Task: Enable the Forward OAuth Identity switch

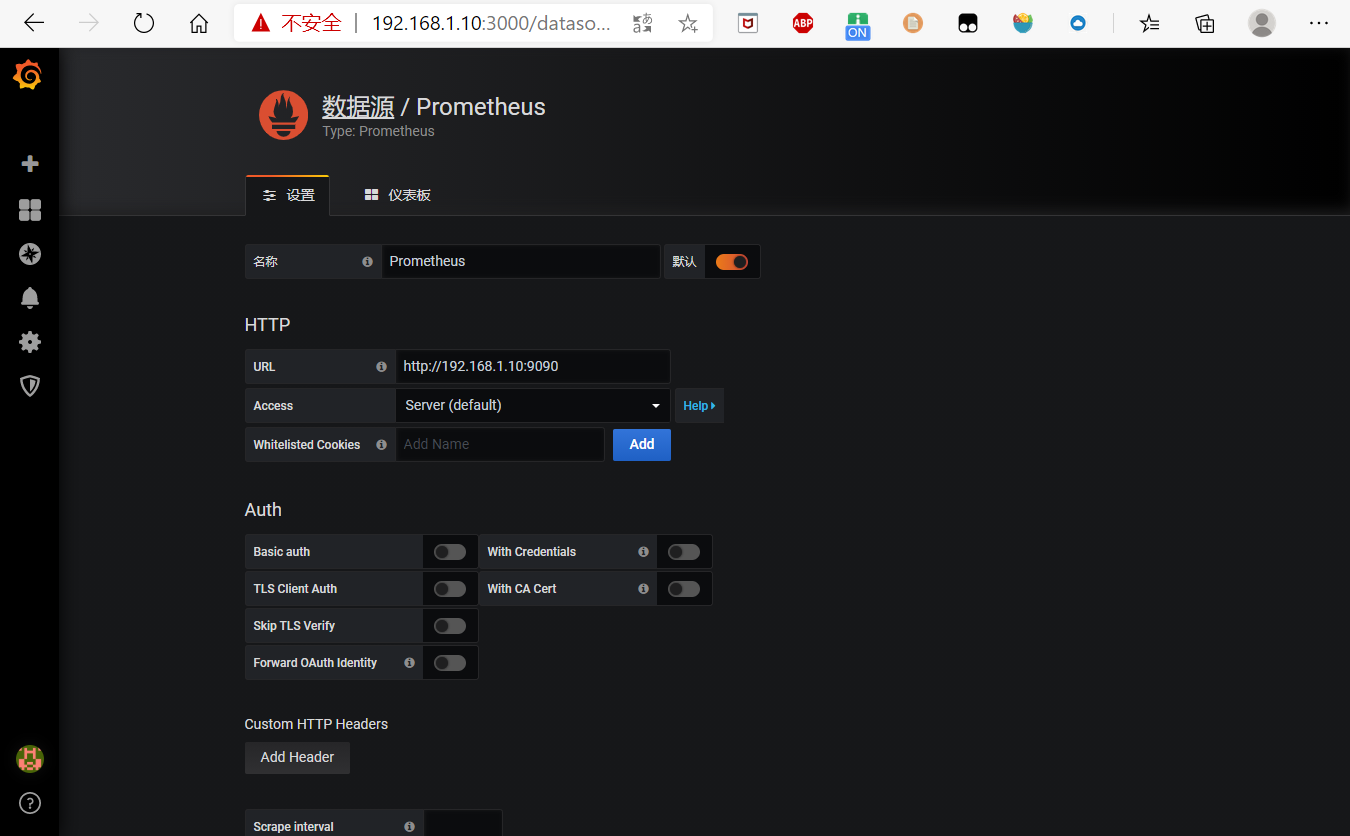Action: coord(450,663)
